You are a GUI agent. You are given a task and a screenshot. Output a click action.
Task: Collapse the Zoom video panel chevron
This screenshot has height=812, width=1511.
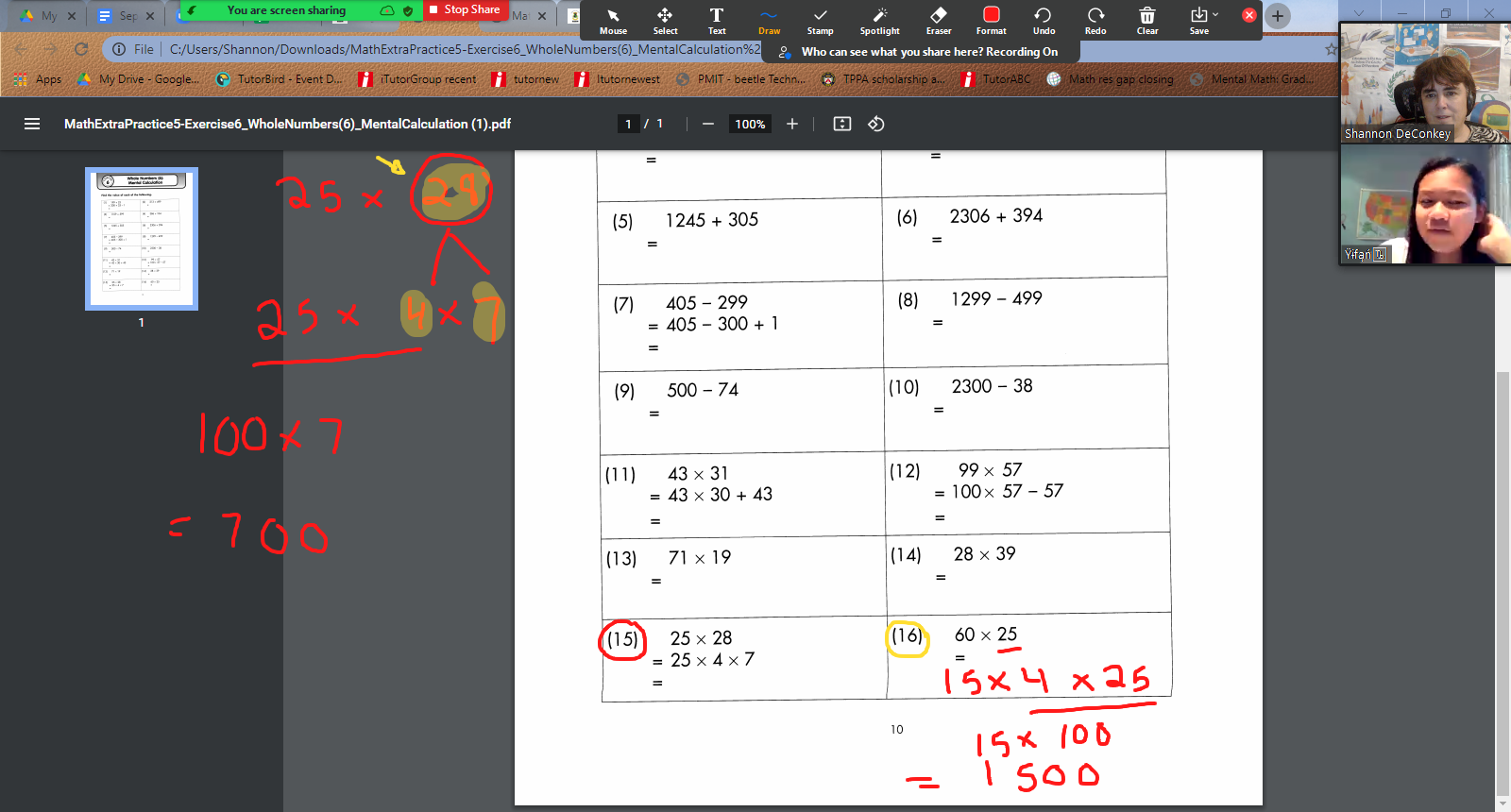[x=1359, y=12]
